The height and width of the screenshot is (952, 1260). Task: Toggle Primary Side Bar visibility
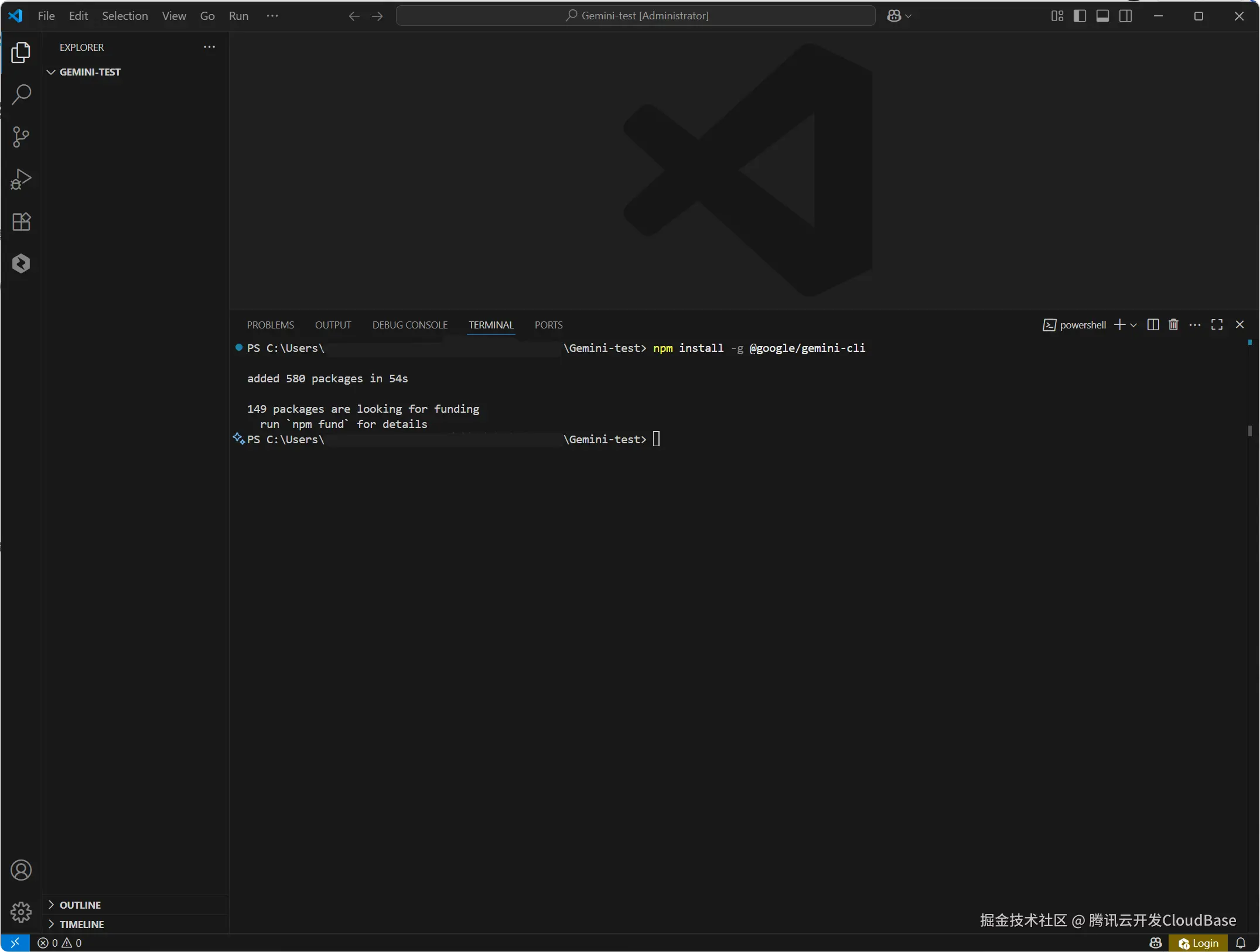point(1080,16)
